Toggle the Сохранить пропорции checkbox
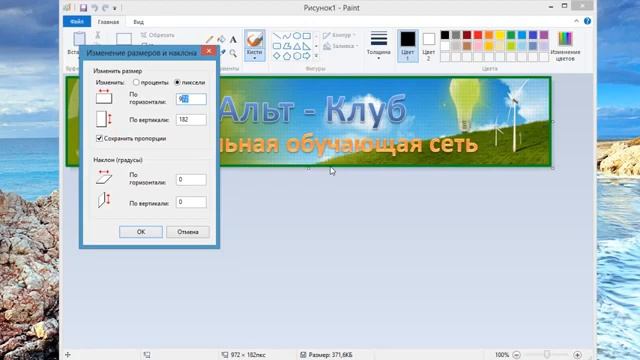640x360 pixels. (99, 138)
